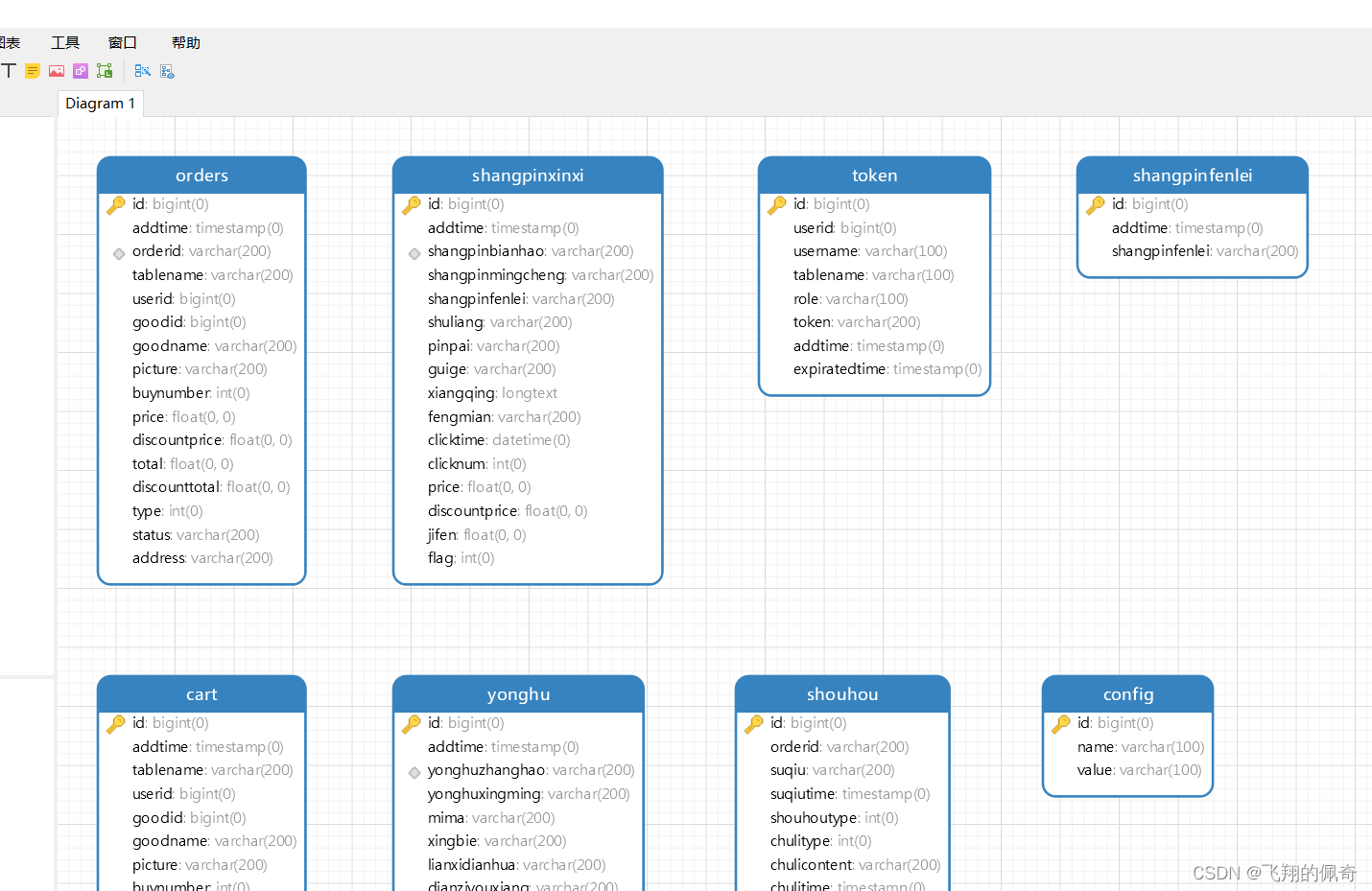This screenshot has width=1372, height=891.
Task: Click primary key icon in shangpinxinxi table
Action: 412,204
